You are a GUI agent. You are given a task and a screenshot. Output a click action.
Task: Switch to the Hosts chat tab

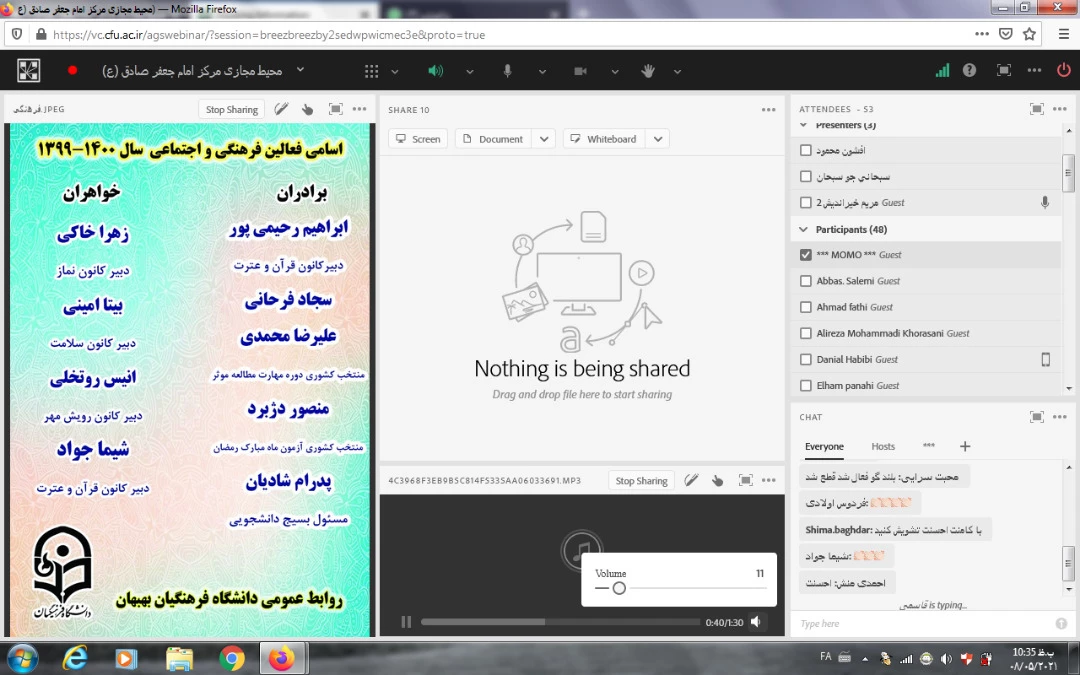883,447
